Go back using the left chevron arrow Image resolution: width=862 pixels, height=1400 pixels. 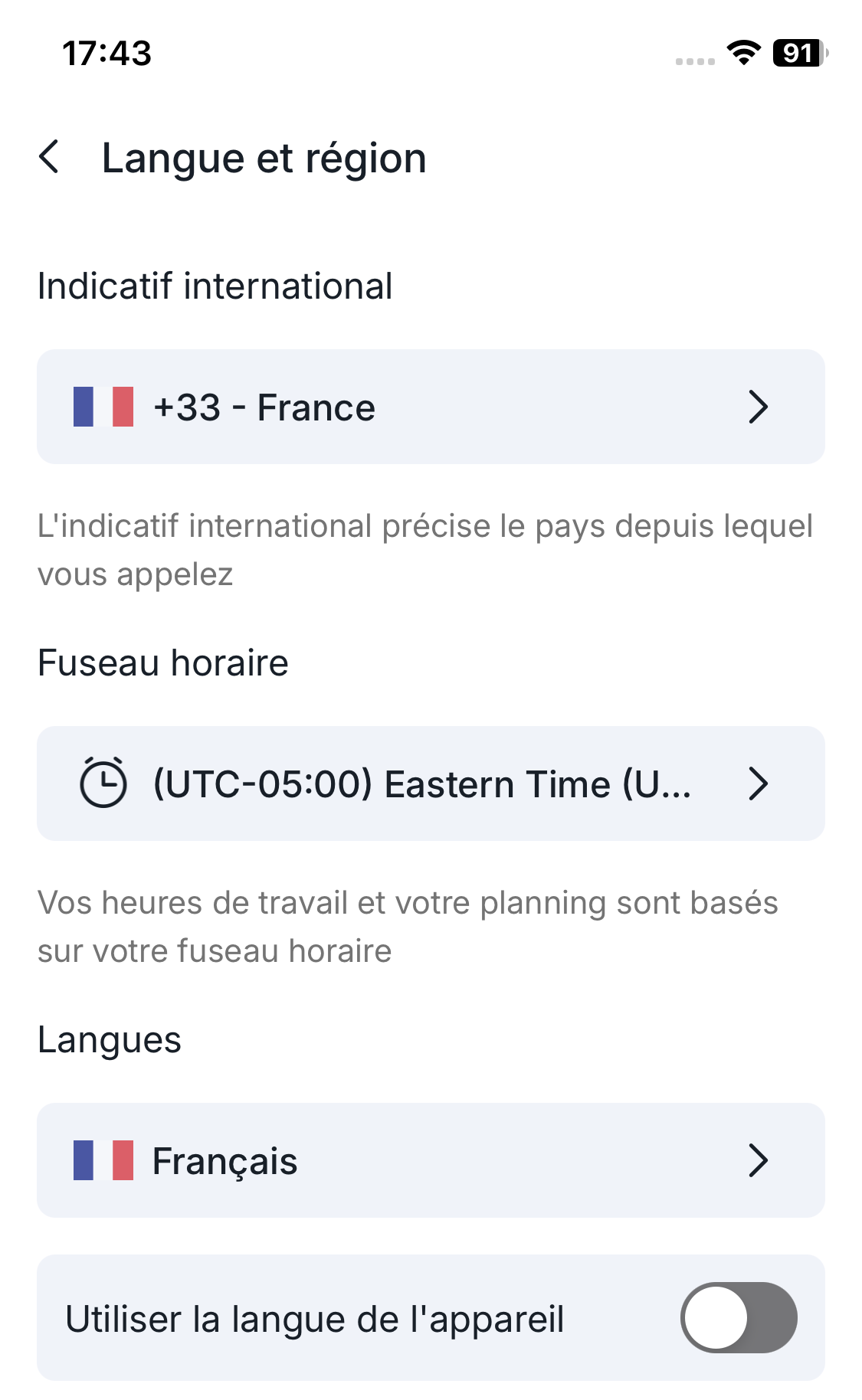(50, 157)
